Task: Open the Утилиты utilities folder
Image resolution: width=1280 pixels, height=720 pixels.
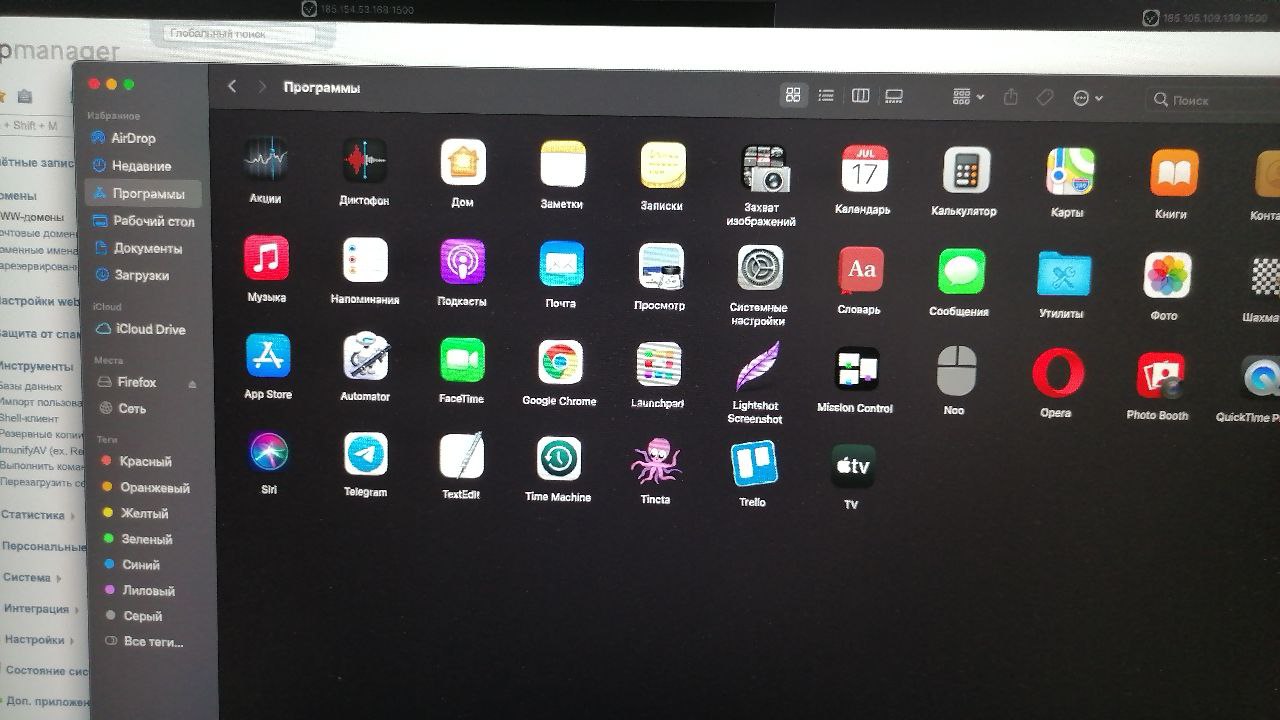Action: click(1064, 274)
